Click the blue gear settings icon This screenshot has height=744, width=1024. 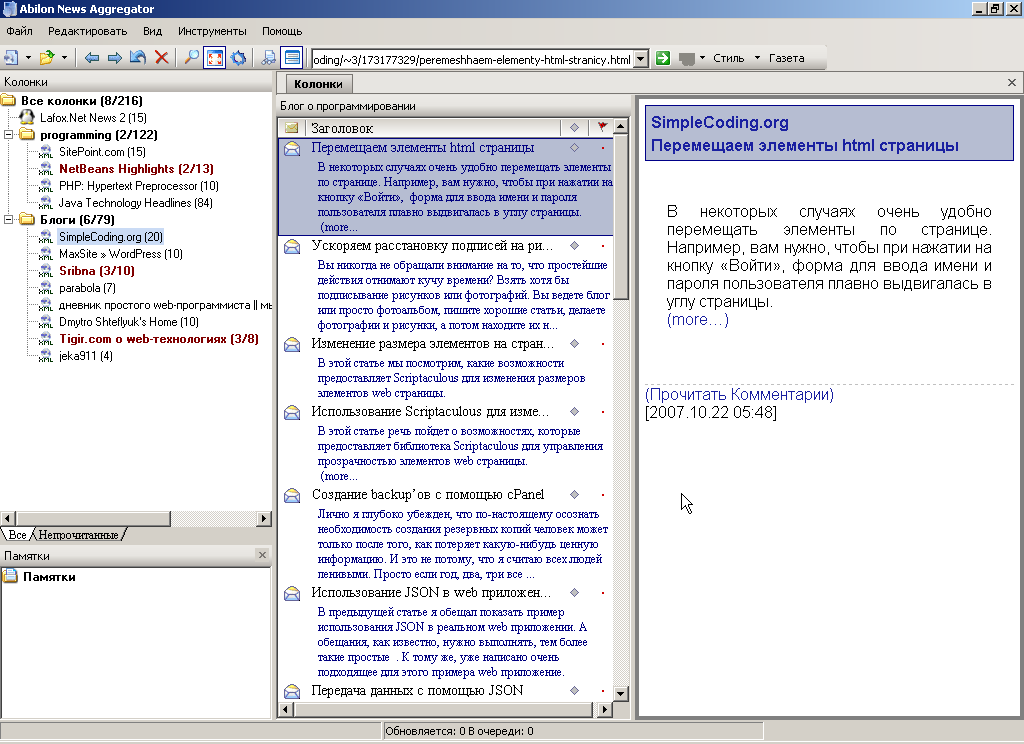pyautogui.click(x=238, y=58)
